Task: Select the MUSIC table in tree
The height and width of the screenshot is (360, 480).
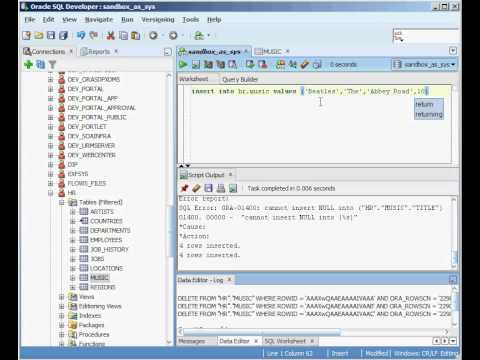Action: [99, 278]
